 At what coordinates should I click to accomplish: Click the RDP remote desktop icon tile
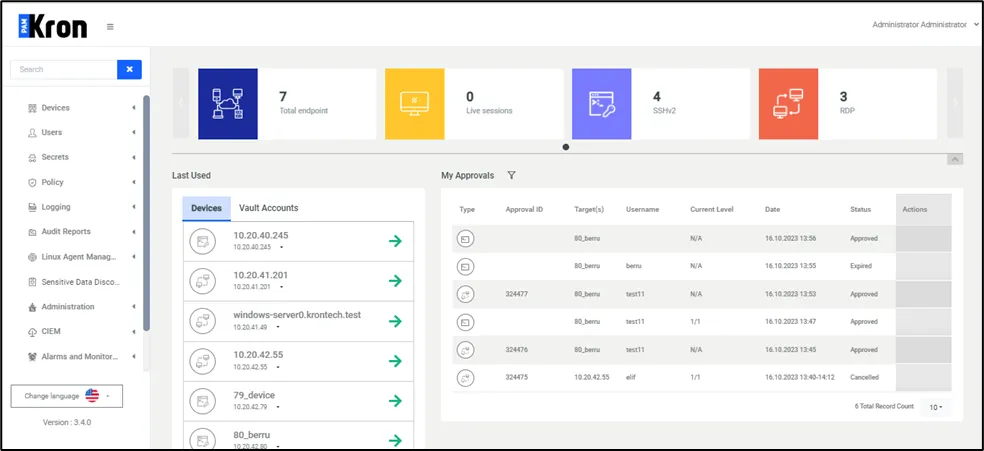(x=789, y=103)
